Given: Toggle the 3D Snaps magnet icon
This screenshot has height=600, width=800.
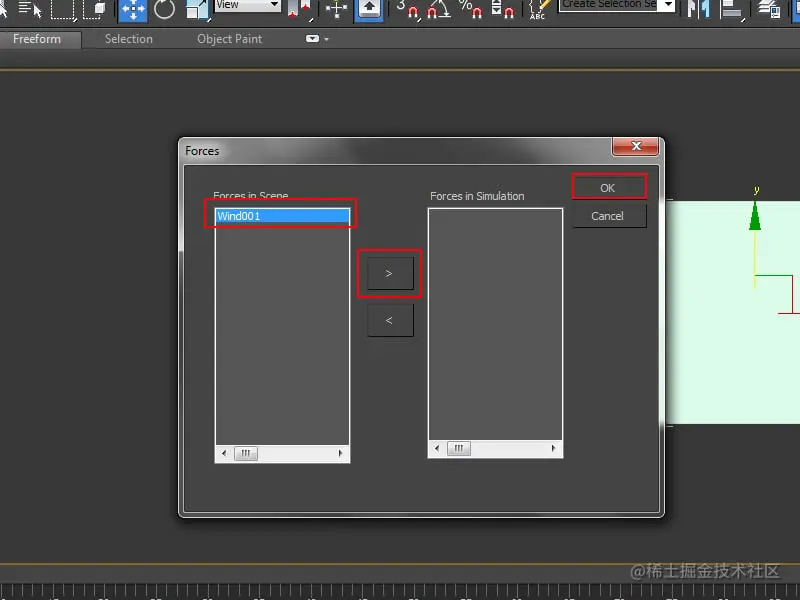Looking at the screenshot, I should pos(408,9).
